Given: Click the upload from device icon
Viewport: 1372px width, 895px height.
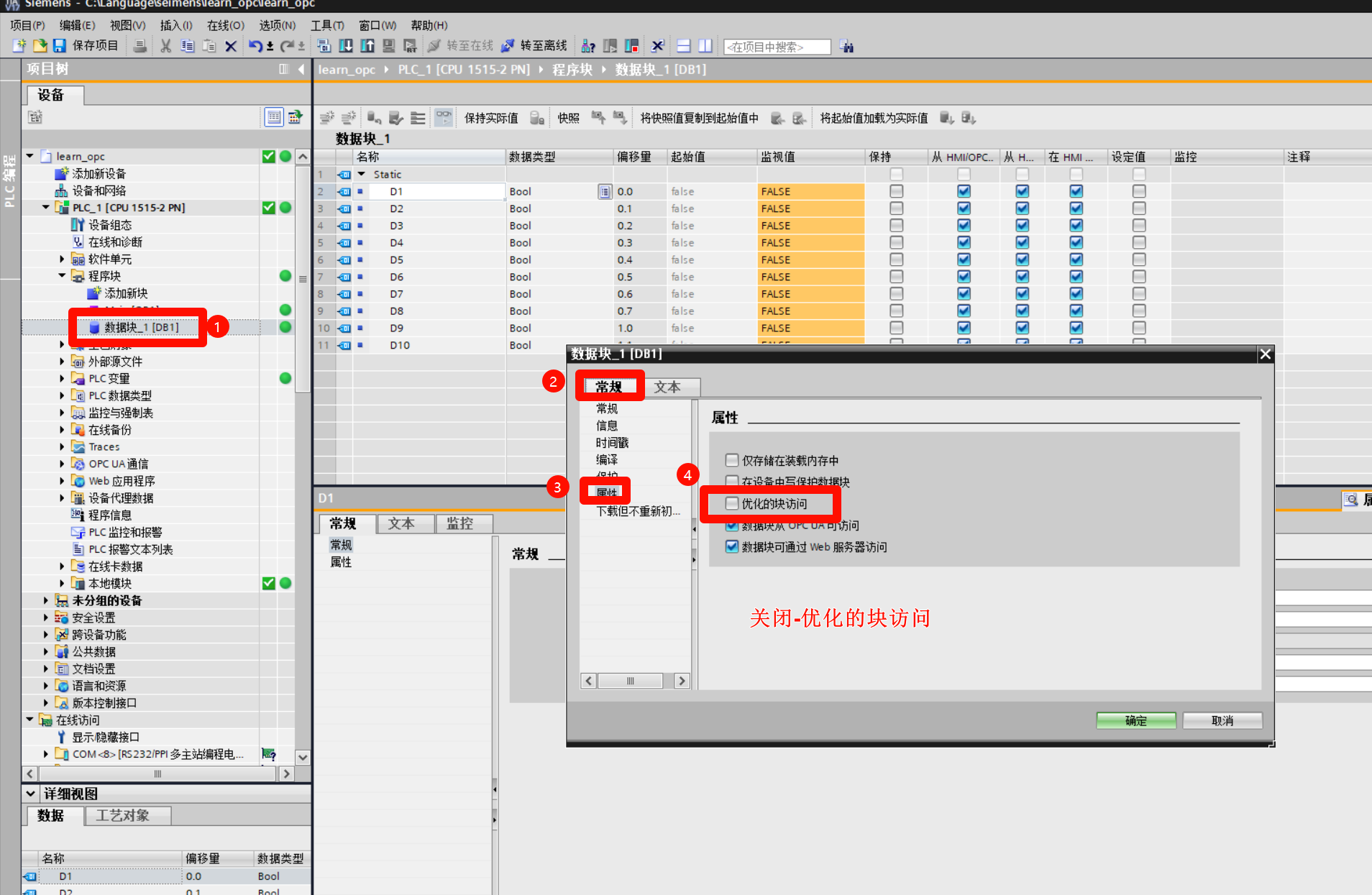Looking at the screenshot, I should pyautogui.click(x=367, y=46).
